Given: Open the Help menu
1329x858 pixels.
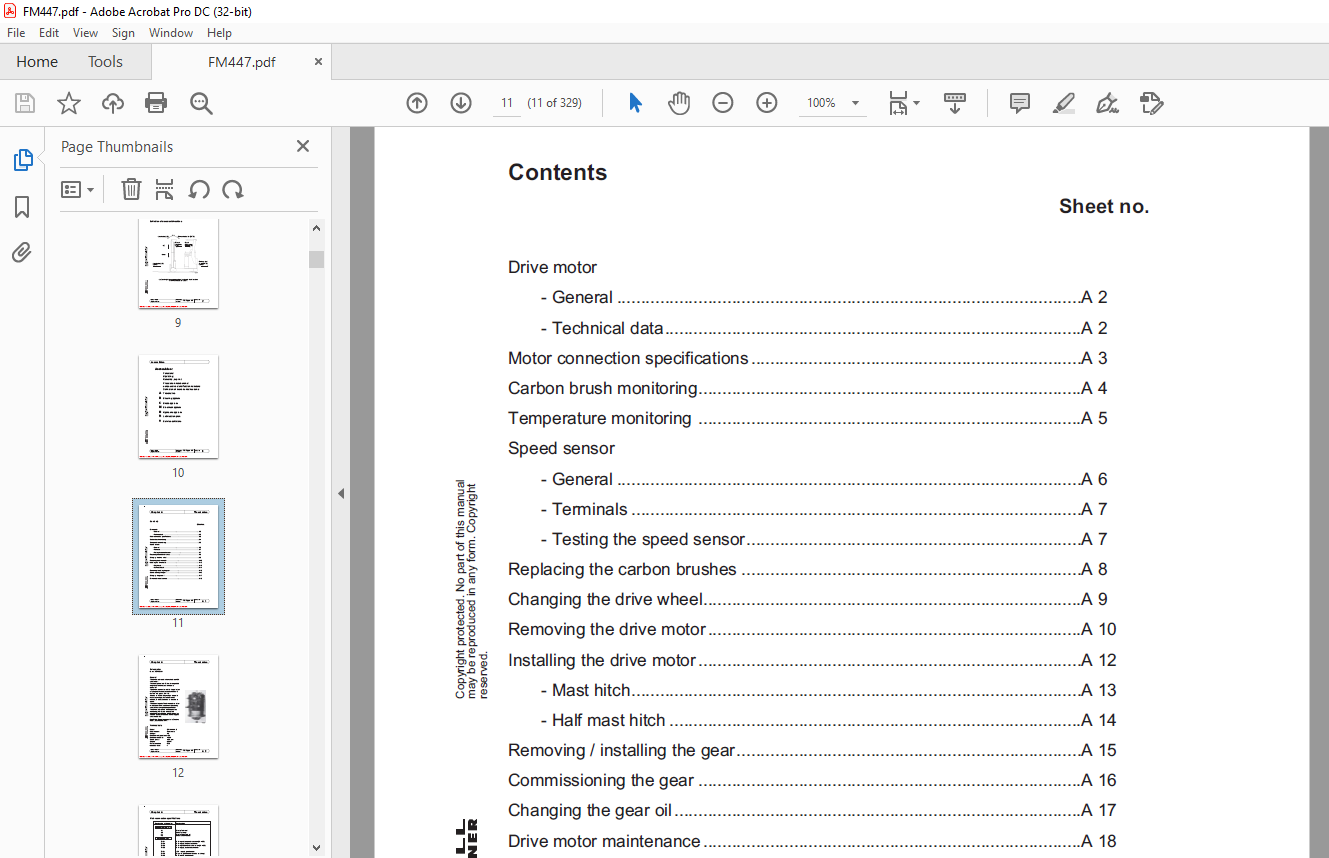Looking at the screenshot, I should (x=219, y=33).
